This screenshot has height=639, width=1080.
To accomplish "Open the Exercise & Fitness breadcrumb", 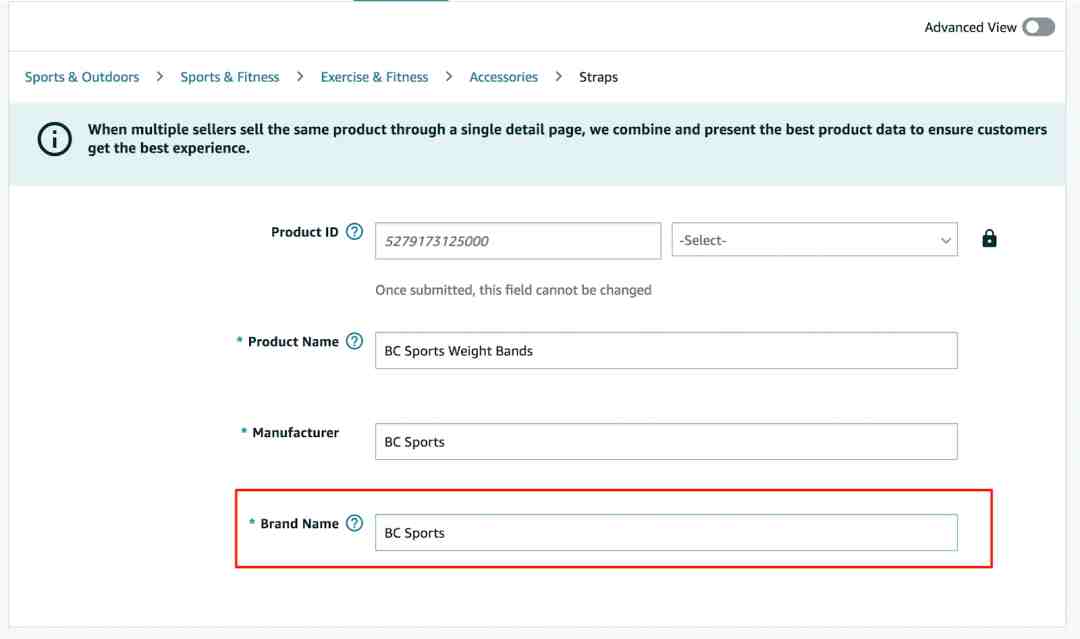I will (374, 76).
